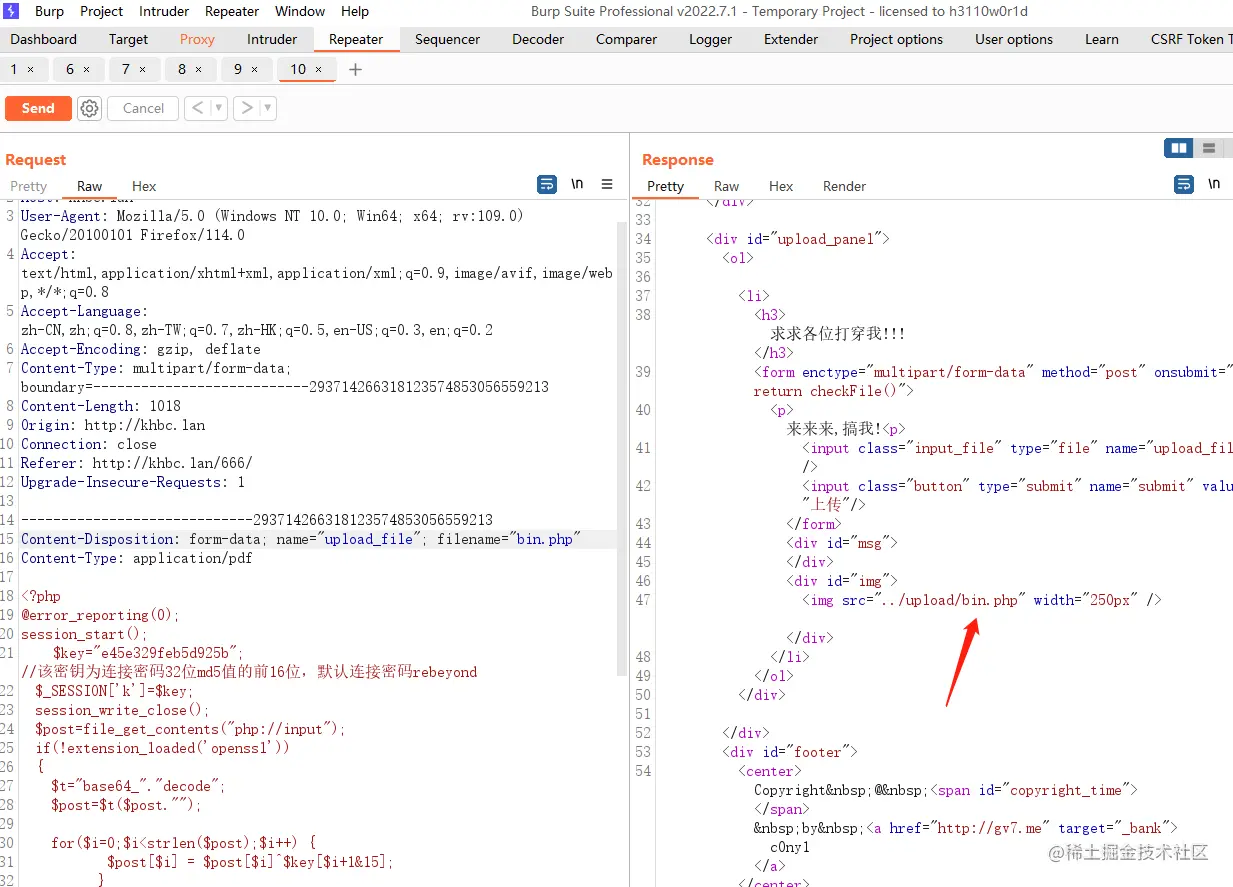
Task: Open the back-history dropdown arrow
Action: (x=218, y=108)
